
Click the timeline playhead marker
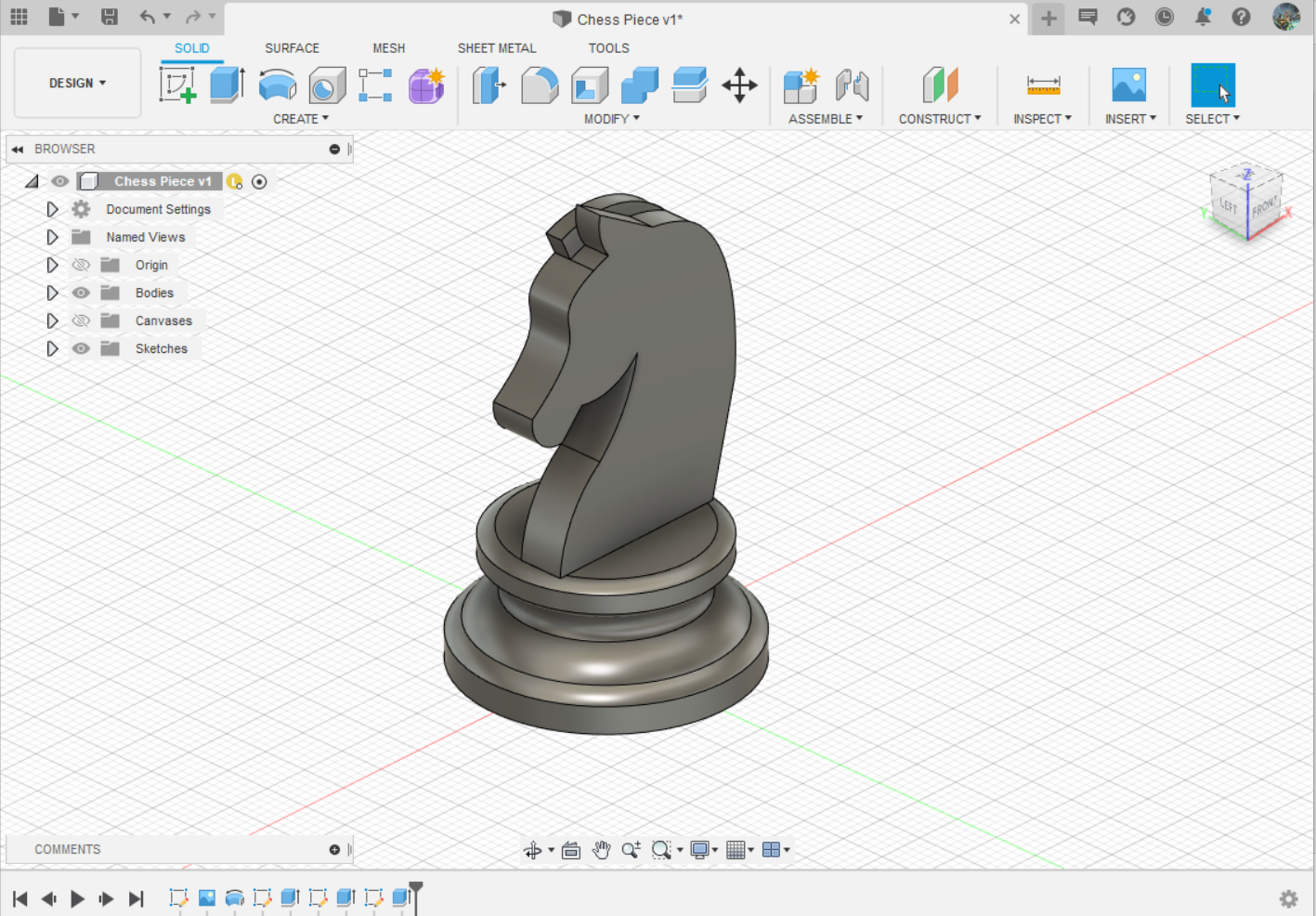pyautogui.click(x=416, y=890)
